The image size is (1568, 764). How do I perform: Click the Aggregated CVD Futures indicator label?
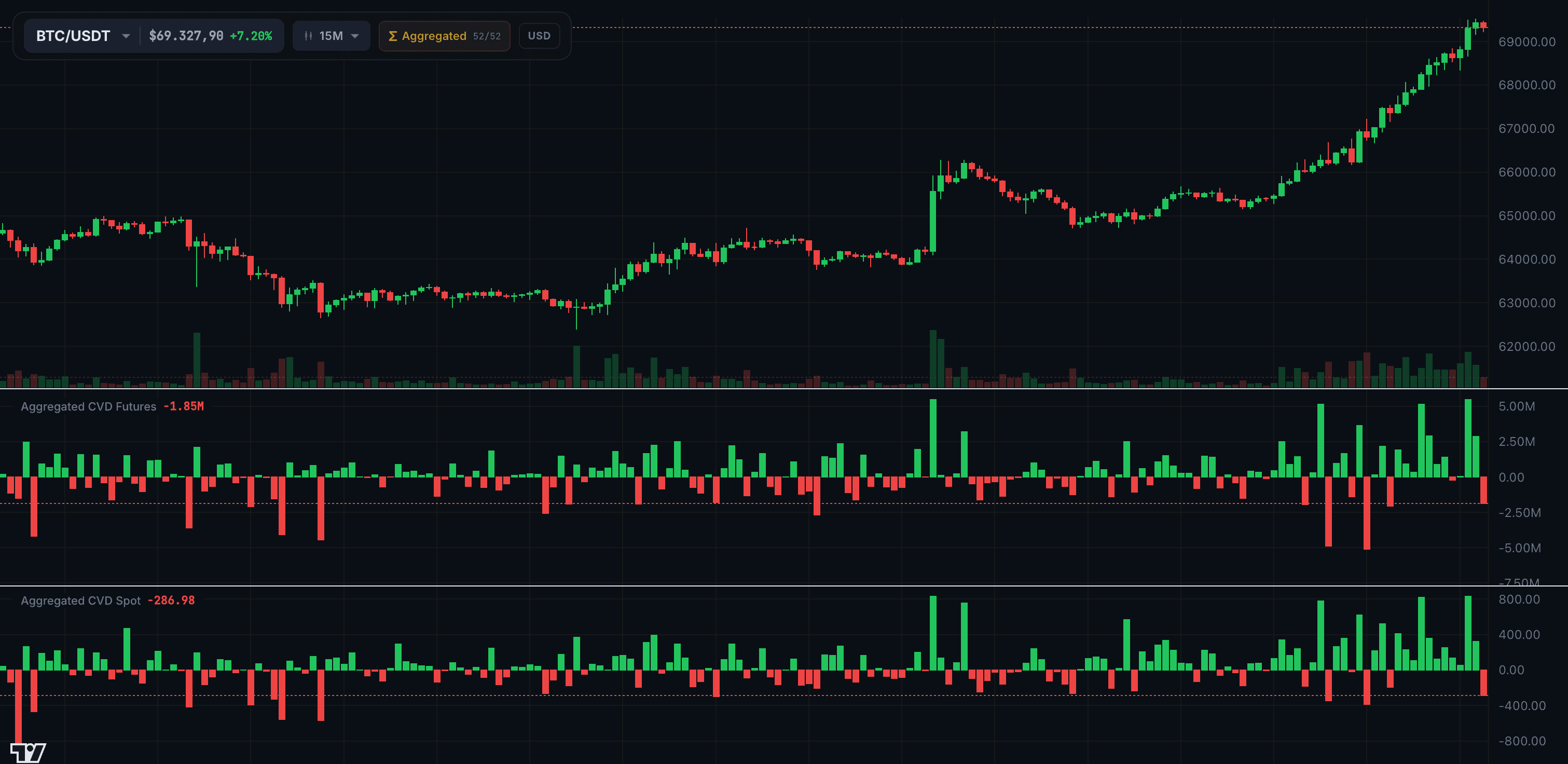88,406
